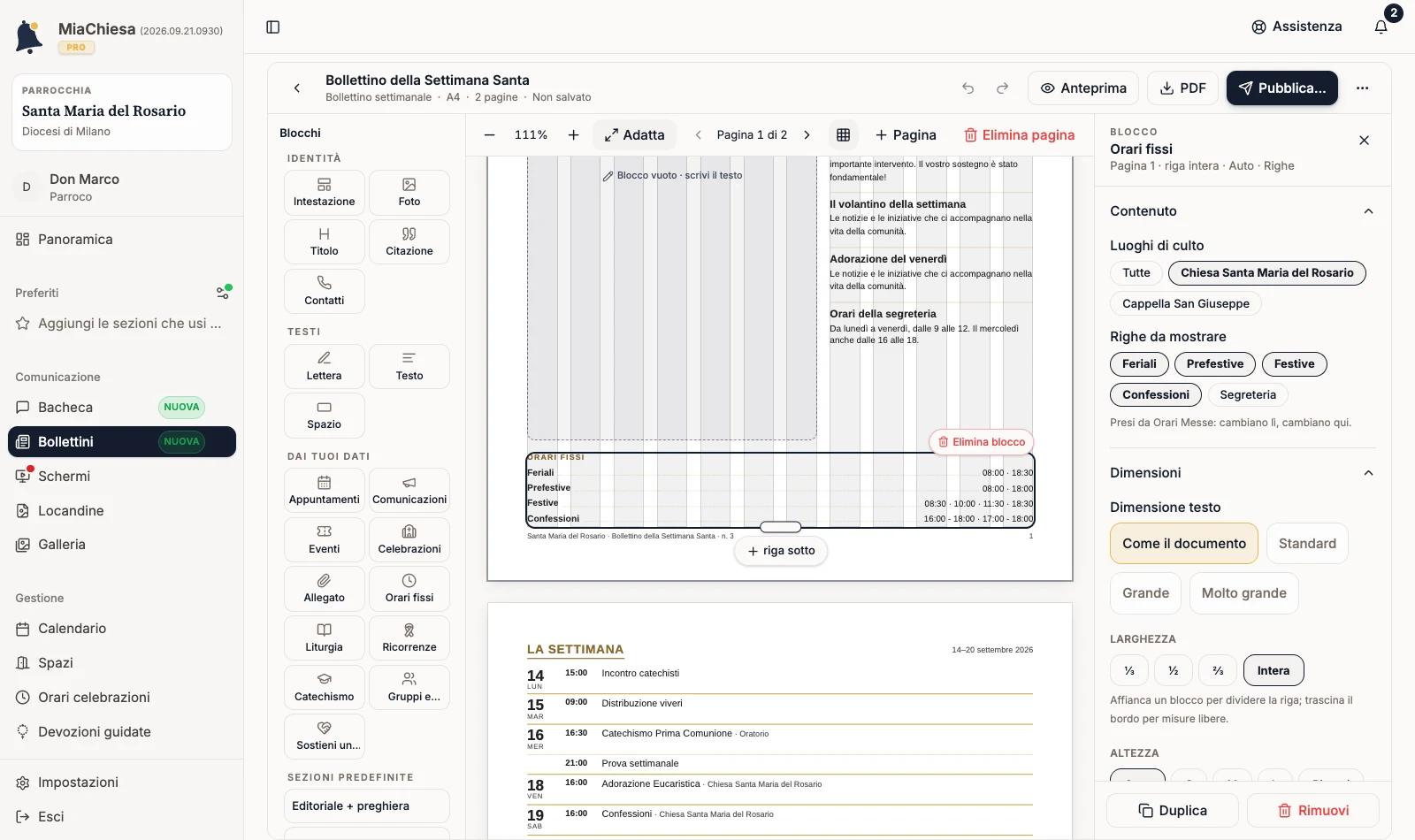Add an Eventi block
Screen dimensions: 1415x840
pos(325,540)
